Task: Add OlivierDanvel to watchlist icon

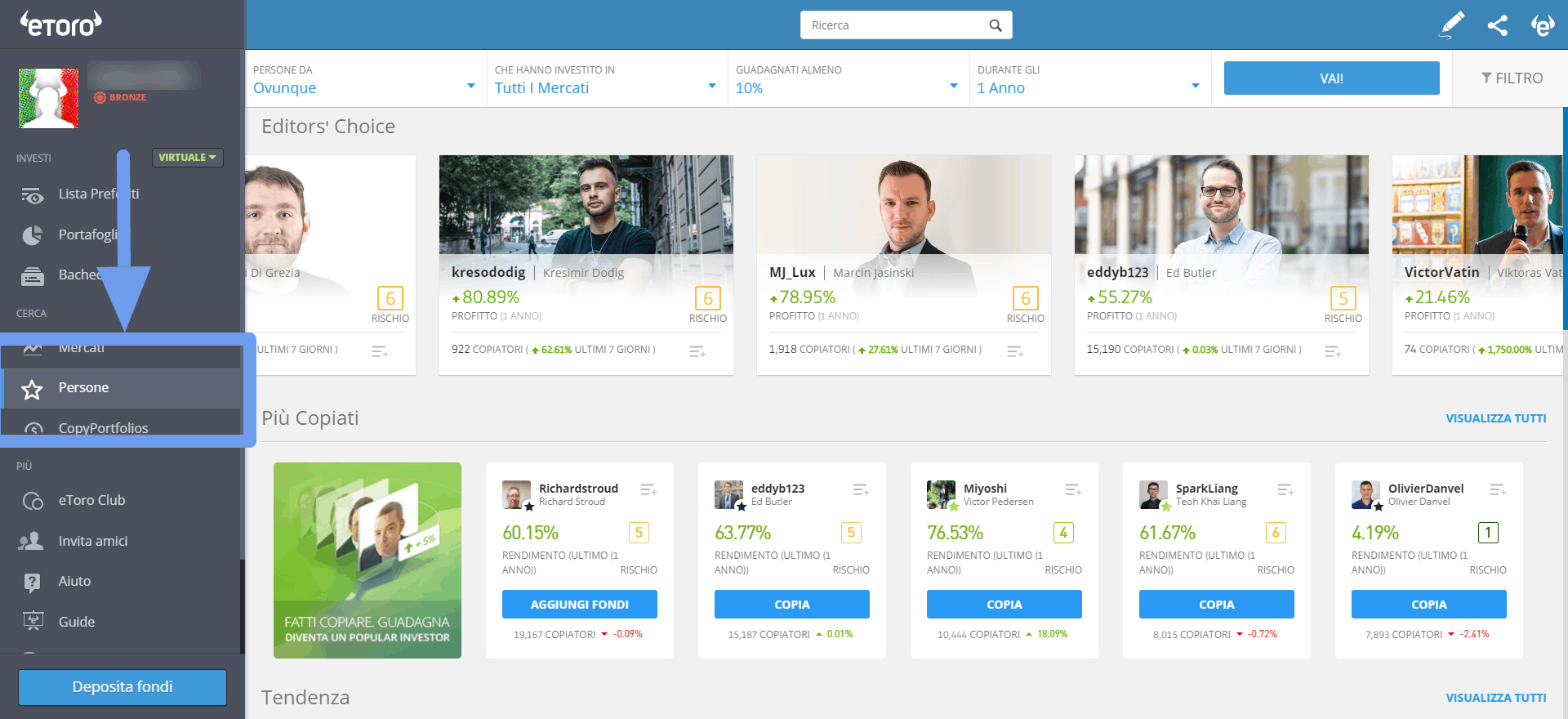Action: coord(1498,489)
